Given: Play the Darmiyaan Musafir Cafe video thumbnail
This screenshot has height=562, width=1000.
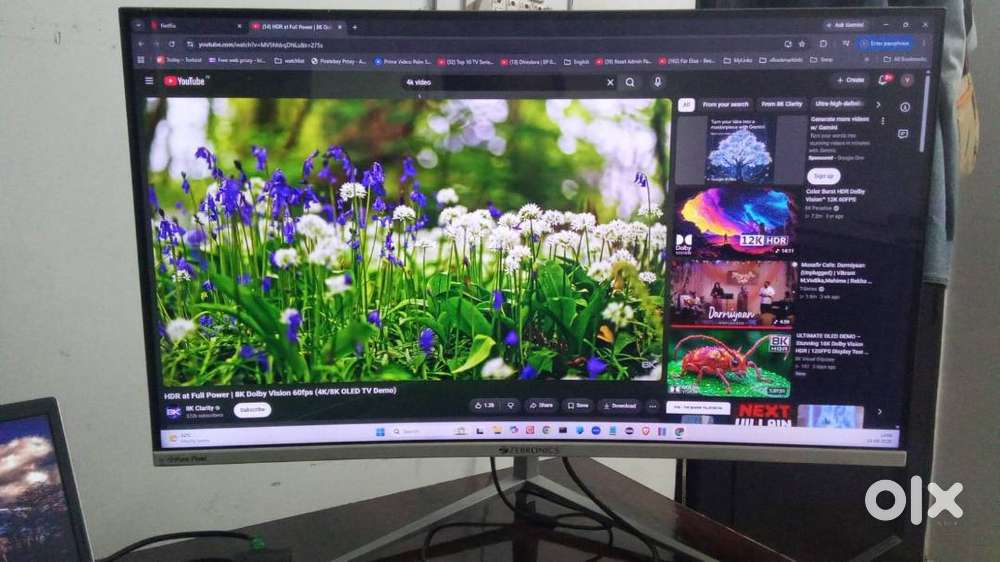Looking at the screenshot, I should (731, 293).
